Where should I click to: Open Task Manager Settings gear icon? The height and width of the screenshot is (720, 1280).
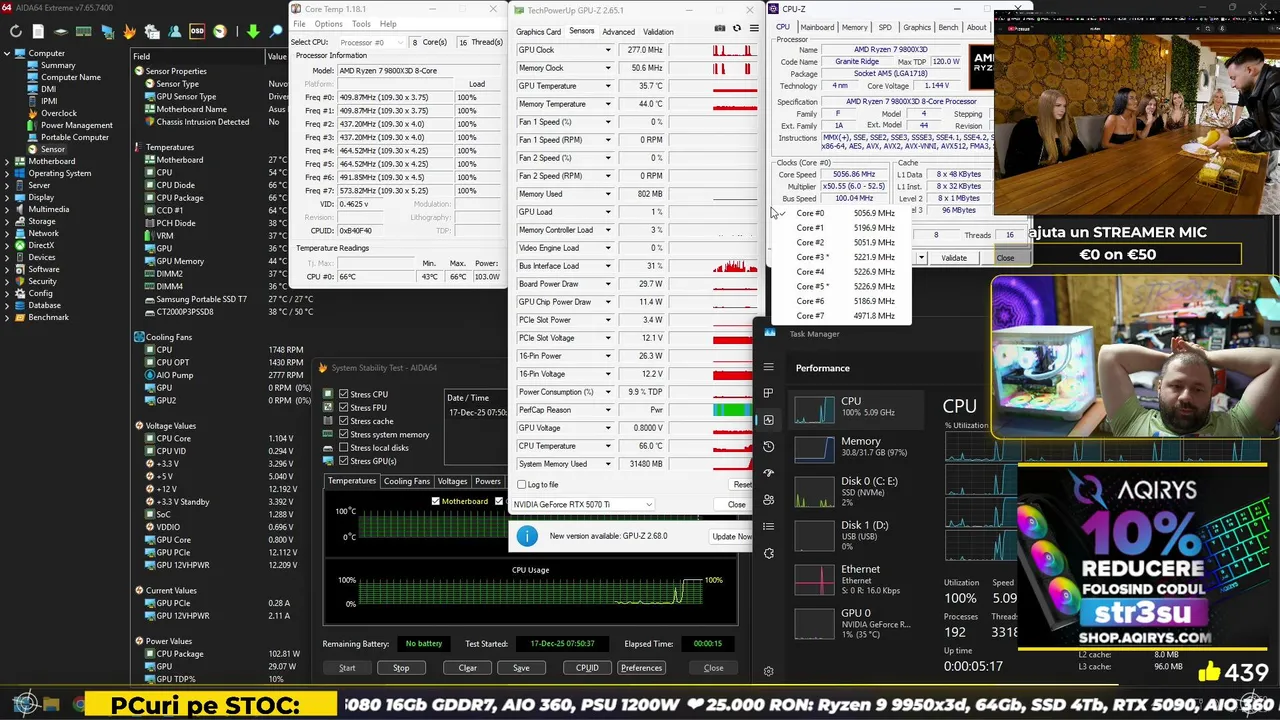point(768,672)
